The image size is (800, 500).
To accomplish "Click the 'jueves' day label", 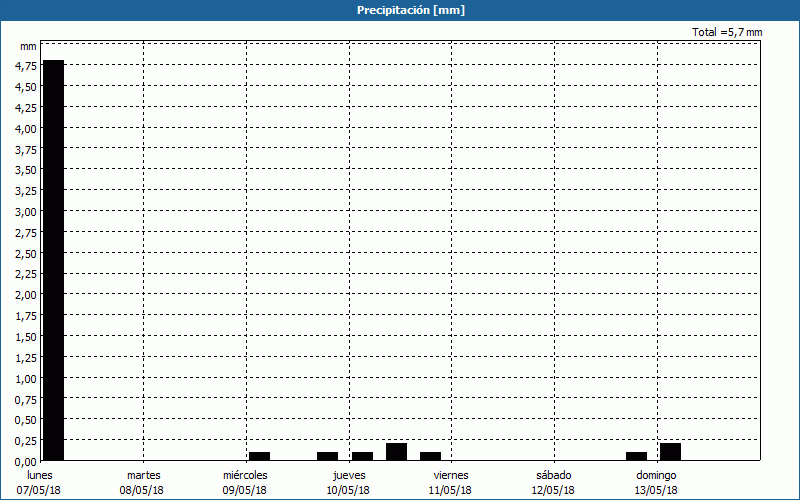I will 349,476.
